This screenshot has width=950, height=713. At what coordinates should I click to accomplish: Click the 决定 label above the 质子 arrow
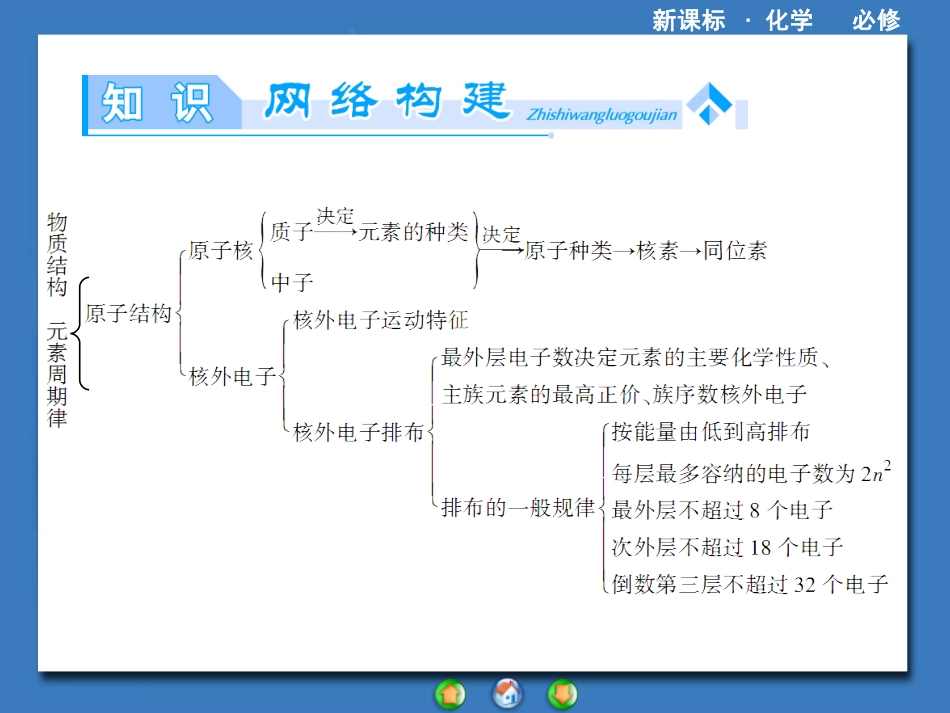[x=335, y=216]
